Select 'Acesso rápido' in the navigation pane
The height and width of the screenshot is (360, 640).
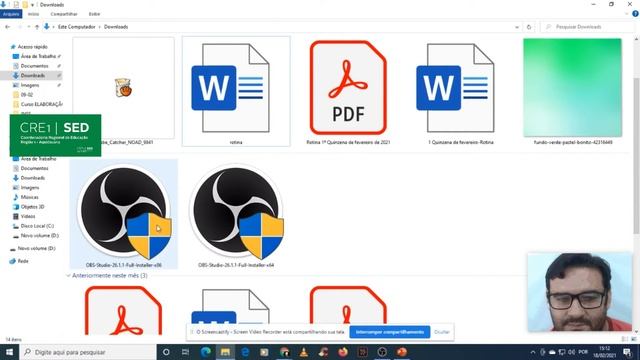tap(32, 47)
